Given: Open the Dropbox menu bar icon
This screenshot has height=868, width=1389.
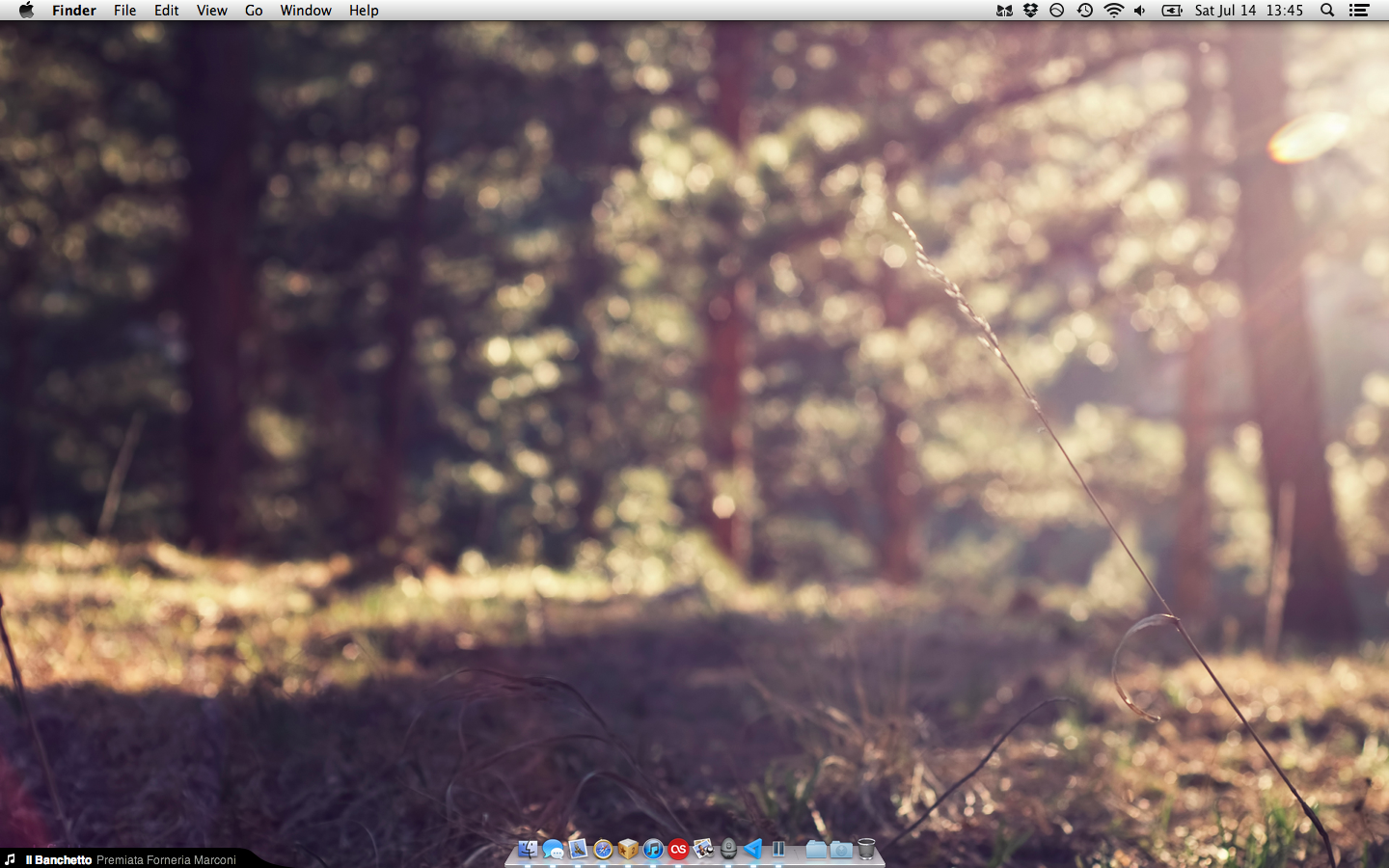Looking at the screenshot, I should point(1030,11).
